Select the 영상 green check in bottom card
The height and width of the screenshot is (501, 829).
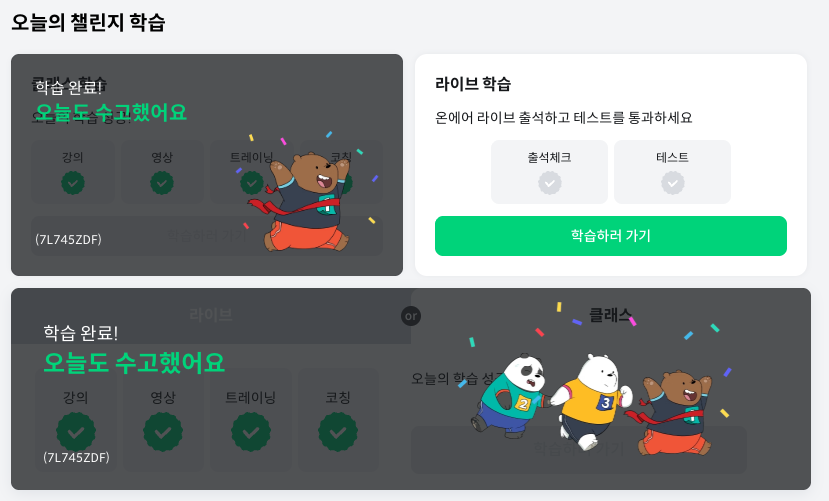[163, 432]
